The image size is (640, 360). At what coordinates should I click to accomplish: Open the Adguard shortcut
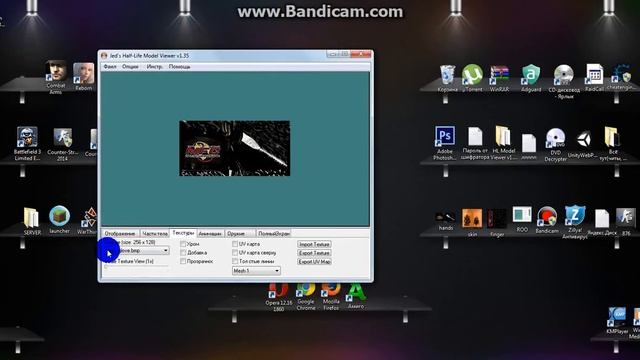click(531, 78)
